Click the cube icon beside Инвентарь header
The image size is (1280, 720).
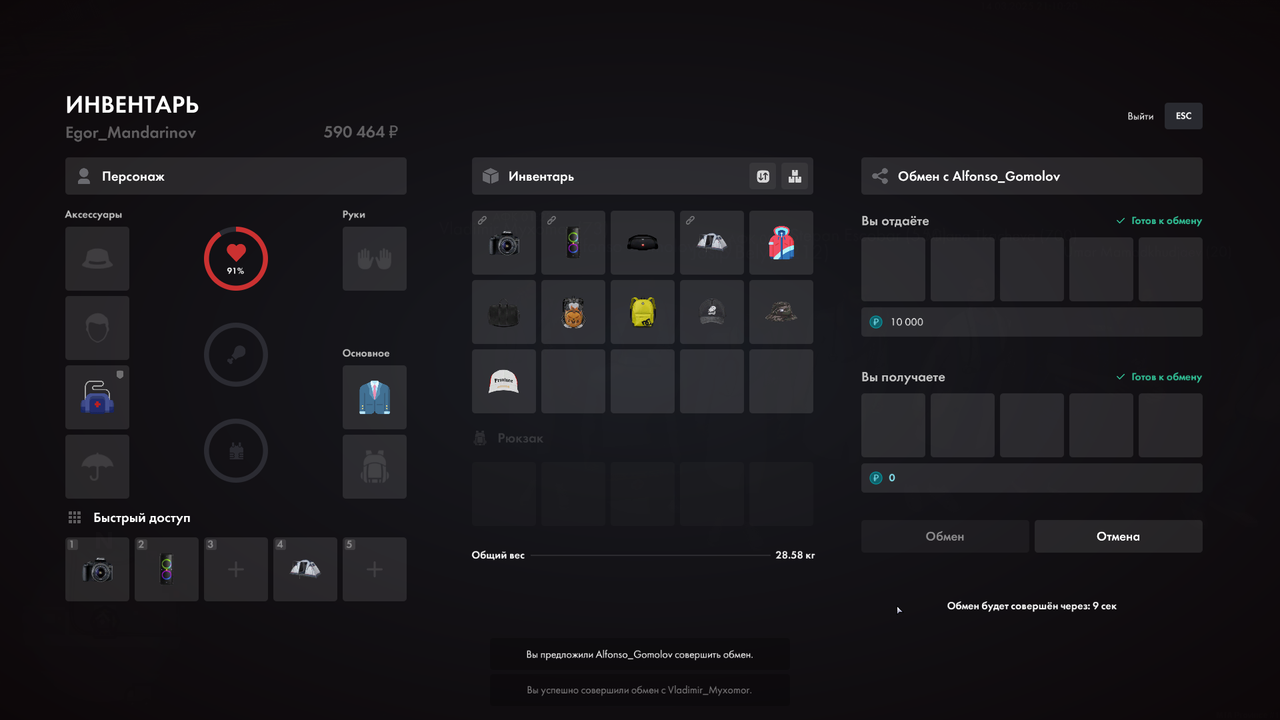coord(491,176)
